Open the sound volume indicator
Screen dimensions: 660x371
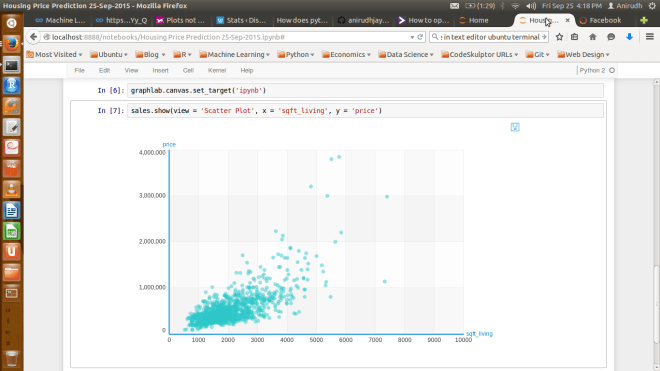point(531,6)
